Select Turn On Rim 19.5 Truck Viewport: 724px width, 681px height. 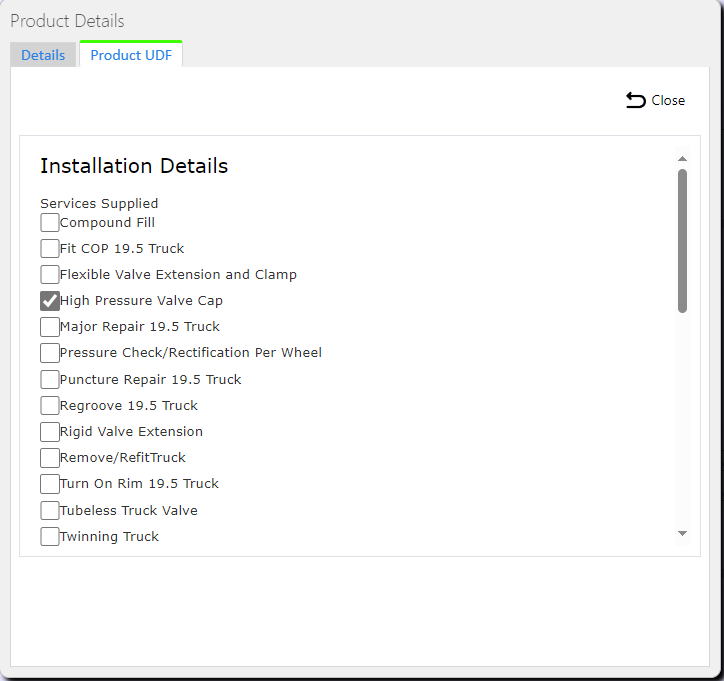coord(50,484)
